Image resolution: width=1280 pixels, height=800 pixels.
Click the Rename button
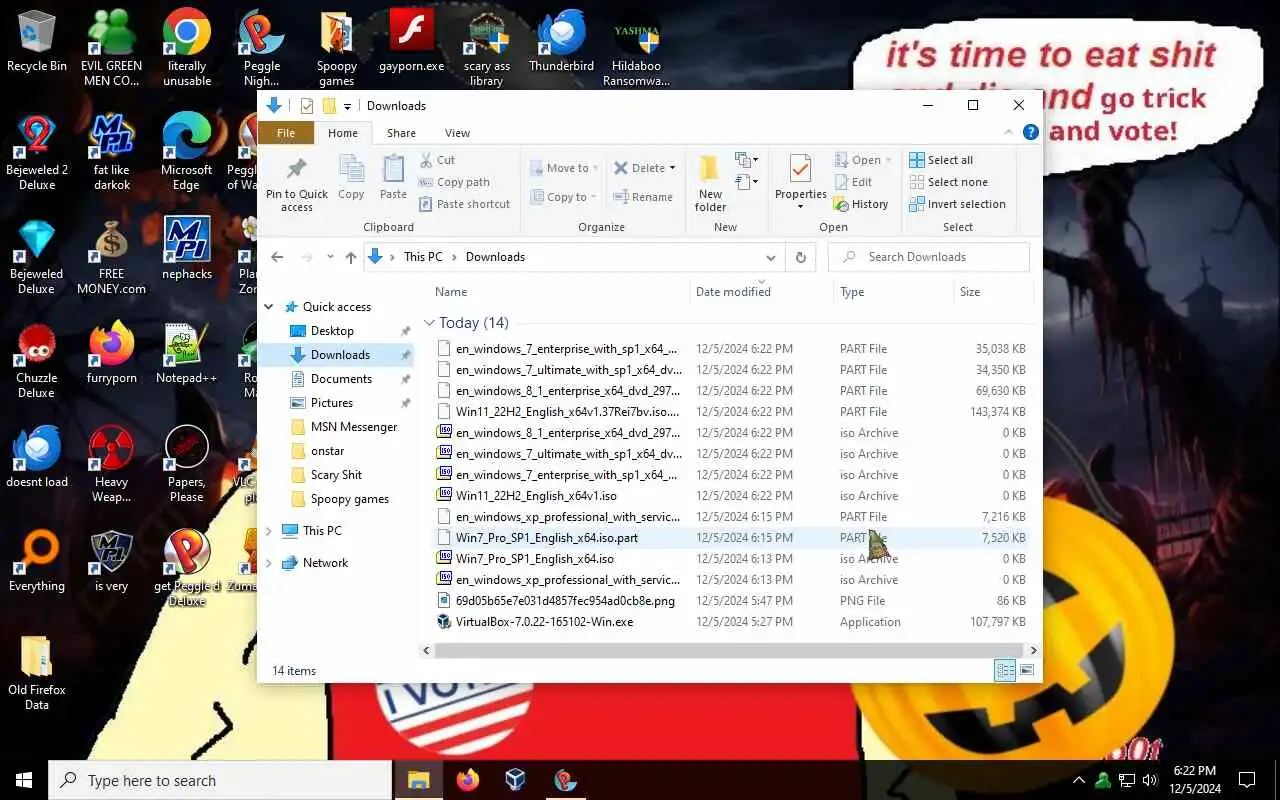click(x=643, y=197)
